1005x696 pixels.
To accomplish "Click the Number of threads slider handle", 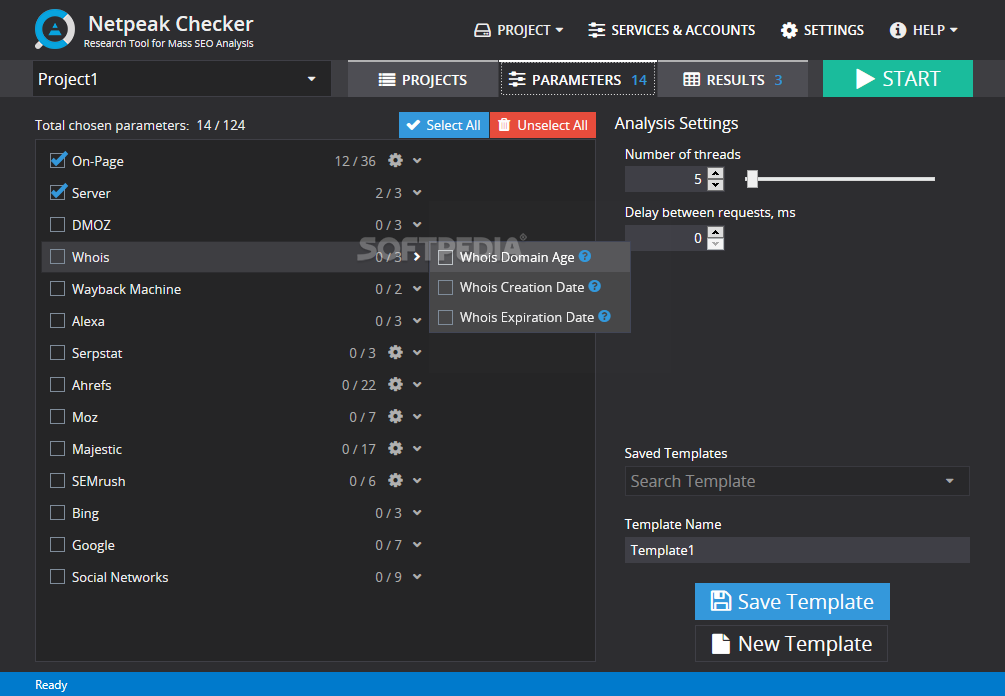I will click(752, 179).
